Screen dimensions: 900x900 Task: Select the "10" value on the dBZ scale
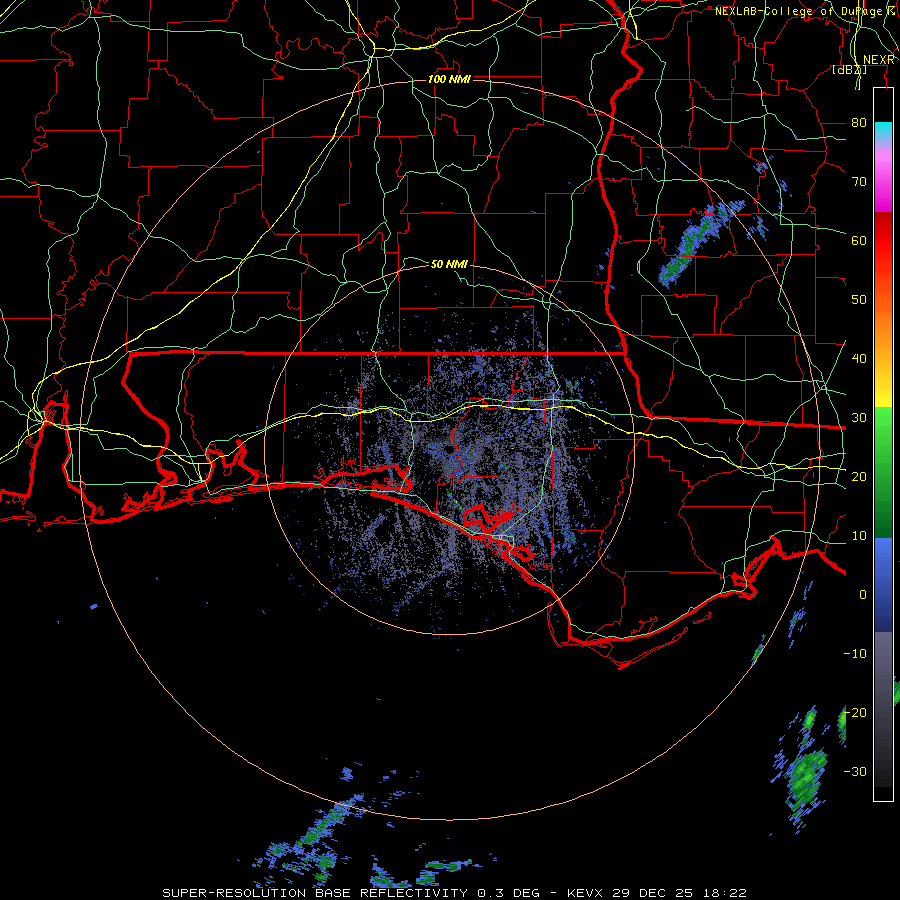click(859, 536)
